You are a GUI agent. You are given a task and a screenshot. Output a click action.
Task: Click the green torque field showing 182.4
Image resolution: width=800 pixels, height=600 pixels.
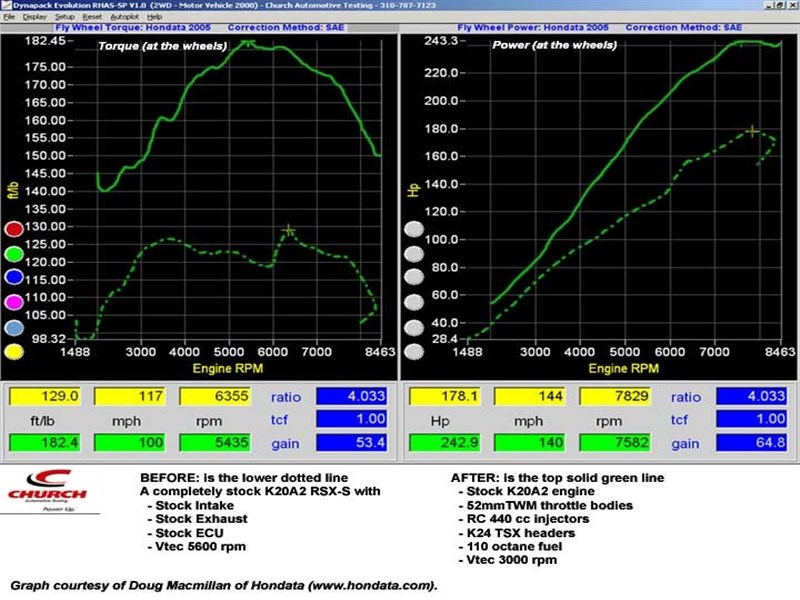45,442
